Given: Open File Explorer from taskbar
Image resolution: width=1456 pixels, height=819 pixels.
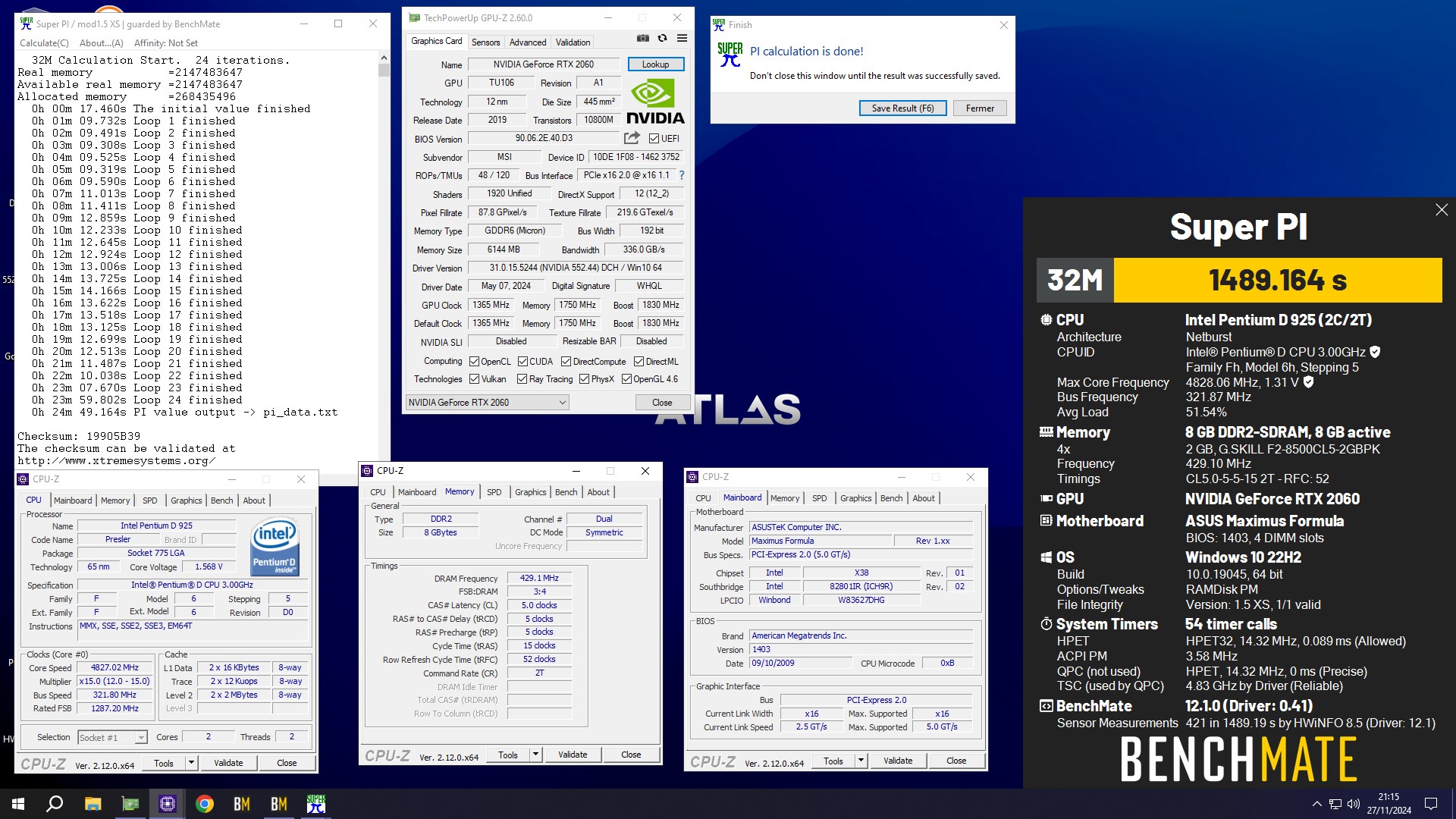Looking at the screenshot, I should click(x=93, y=804).
